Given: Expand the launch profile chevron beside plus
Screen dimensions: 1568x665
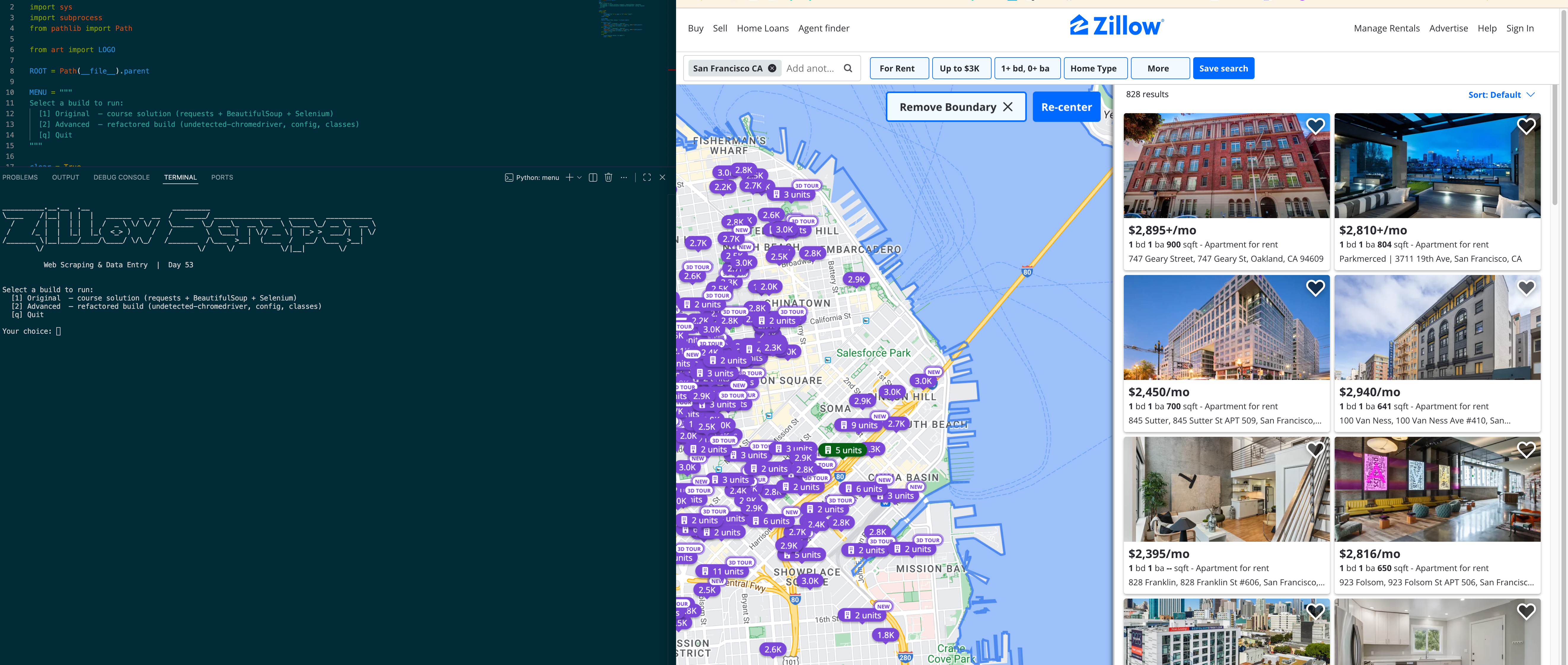Looking at the screenshot, I should [579, 177].
